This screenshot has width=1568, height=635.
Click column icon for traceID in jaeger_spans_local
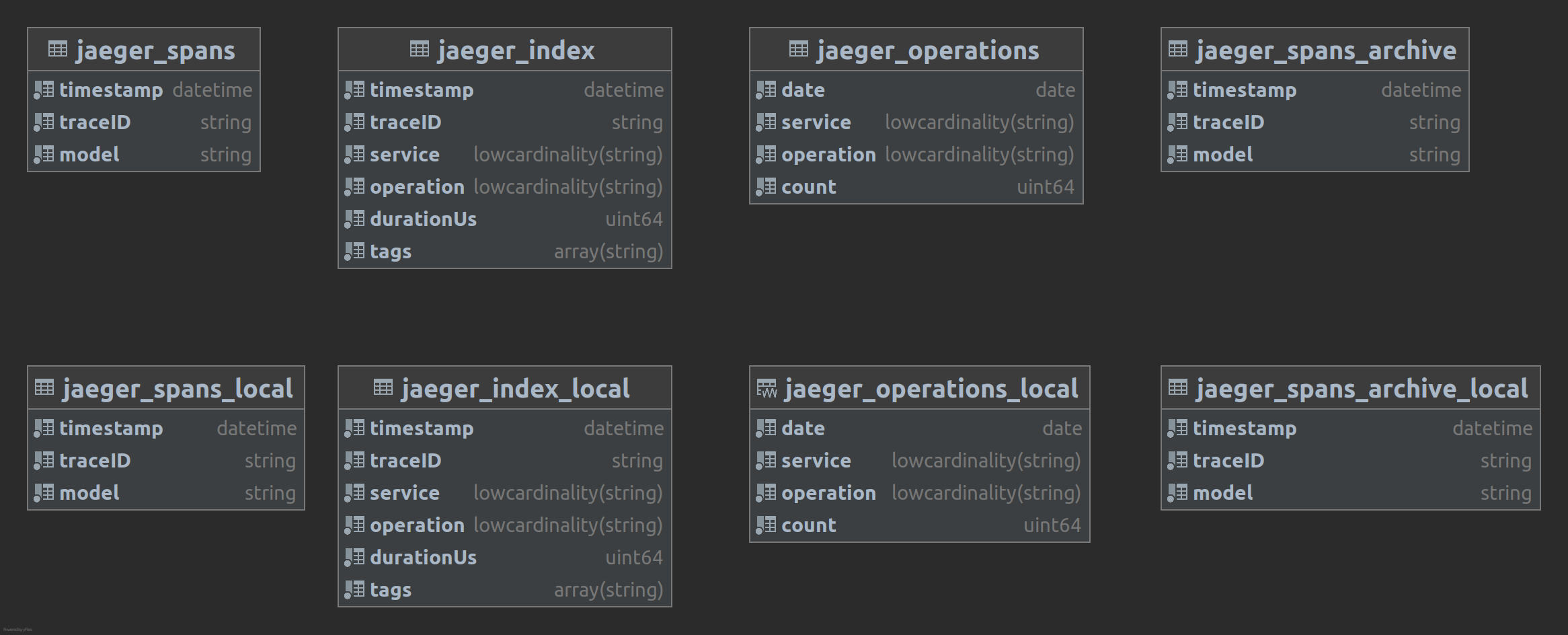pyautogui.click(x=44, y=460)
